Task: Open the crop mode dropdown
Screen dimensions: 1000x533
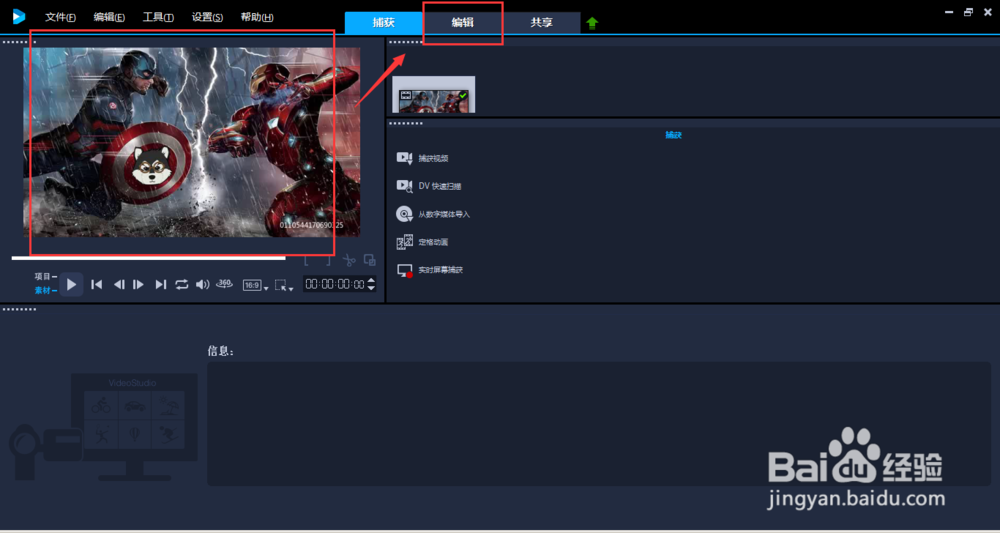Action: tap(284, 286)
